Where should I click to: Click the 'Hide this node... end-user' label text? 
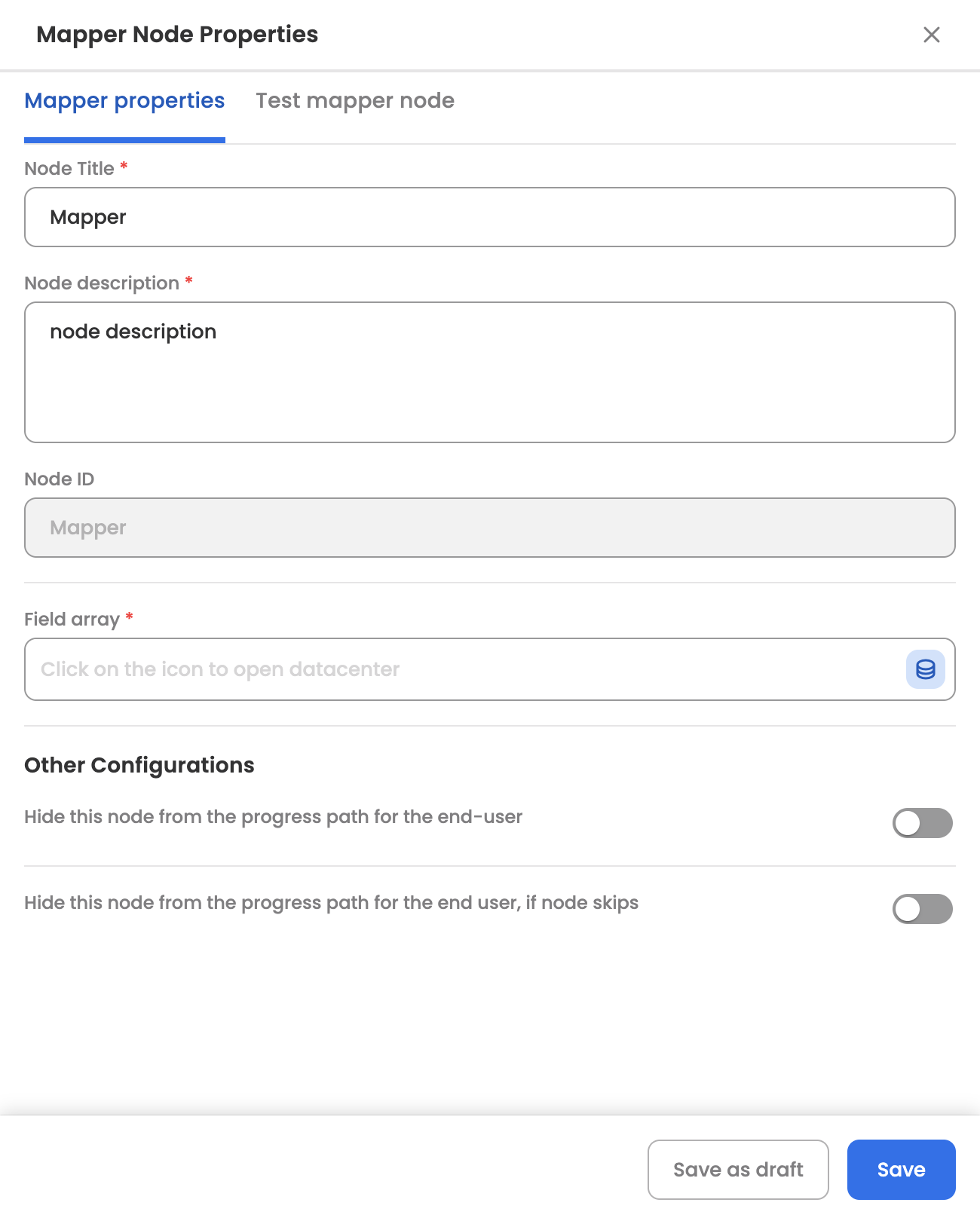[x=273, y=817]
